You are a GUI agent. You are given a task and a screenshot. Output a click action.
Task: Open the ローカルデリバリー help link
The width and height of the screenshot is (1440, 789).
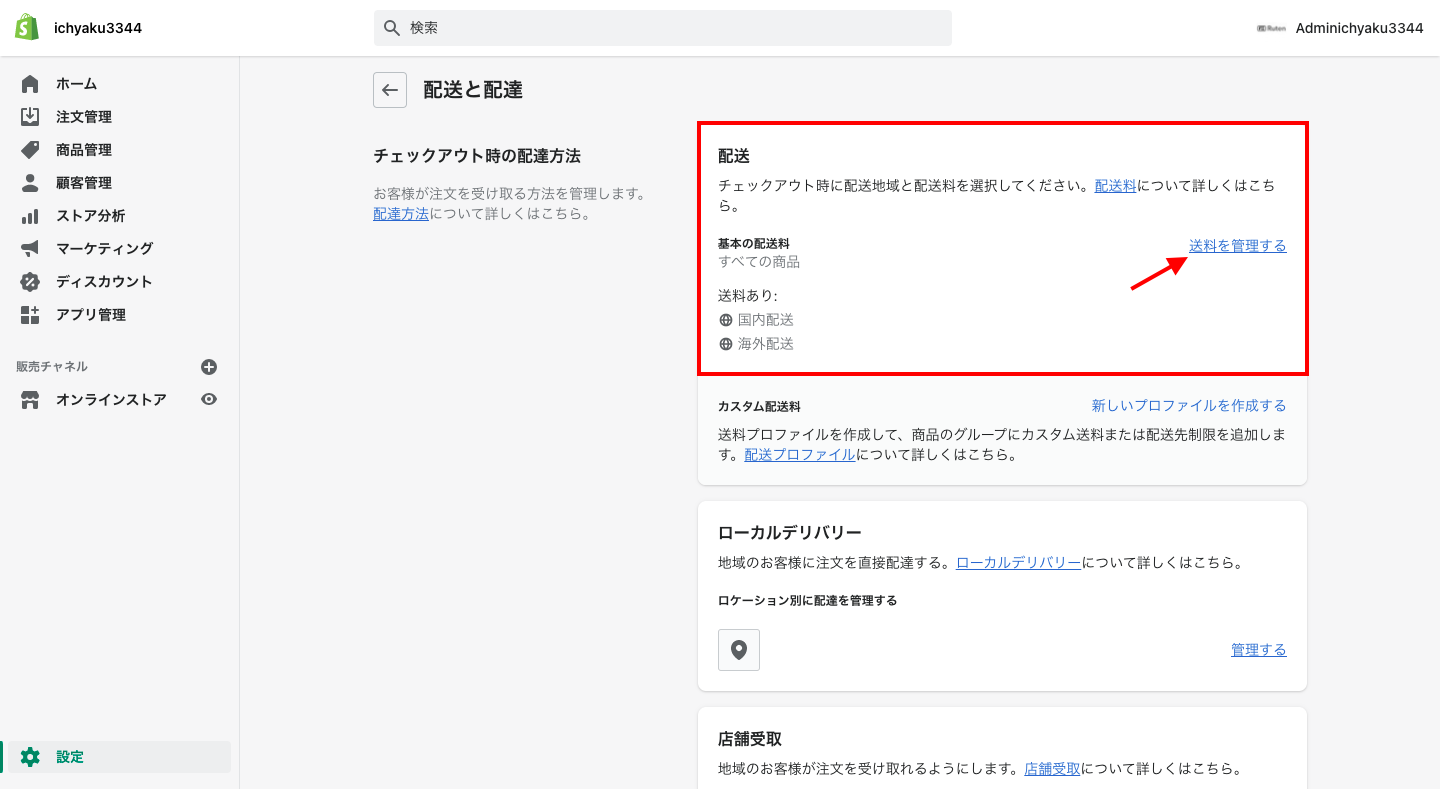tap(1019, 563)
